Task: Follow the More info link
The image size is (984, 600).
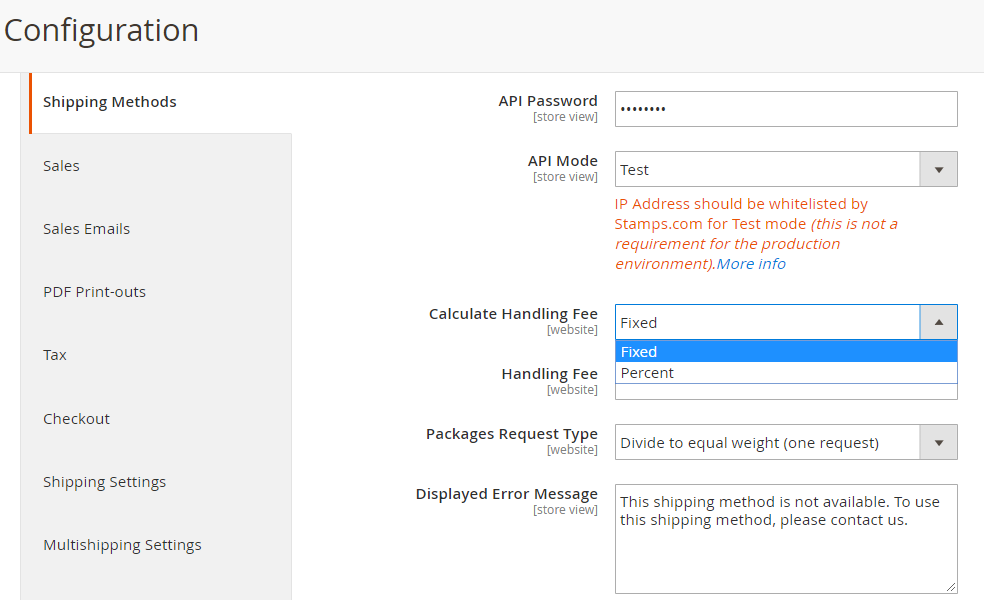Action: (751, 264)
